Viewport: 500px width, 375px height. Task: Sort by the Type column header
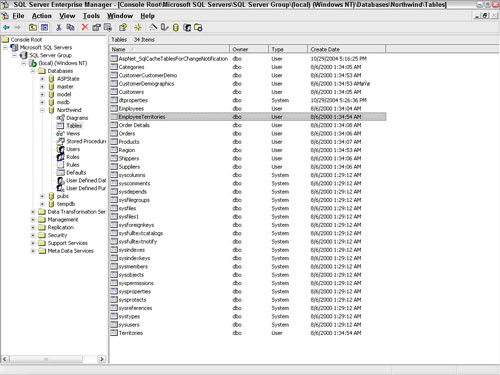coord(288,49)
